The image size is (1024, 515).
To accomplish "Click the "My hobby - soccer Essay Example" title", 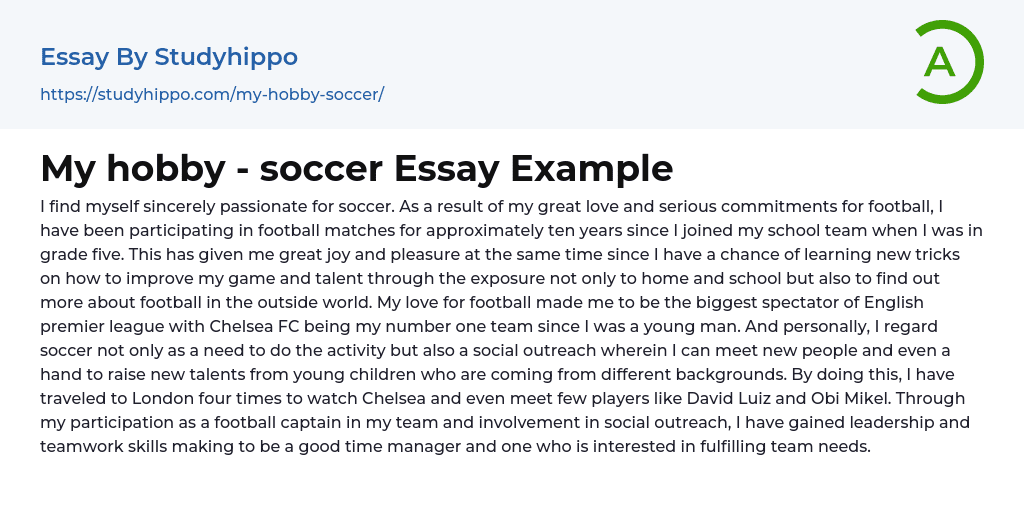I will point(356,168).
